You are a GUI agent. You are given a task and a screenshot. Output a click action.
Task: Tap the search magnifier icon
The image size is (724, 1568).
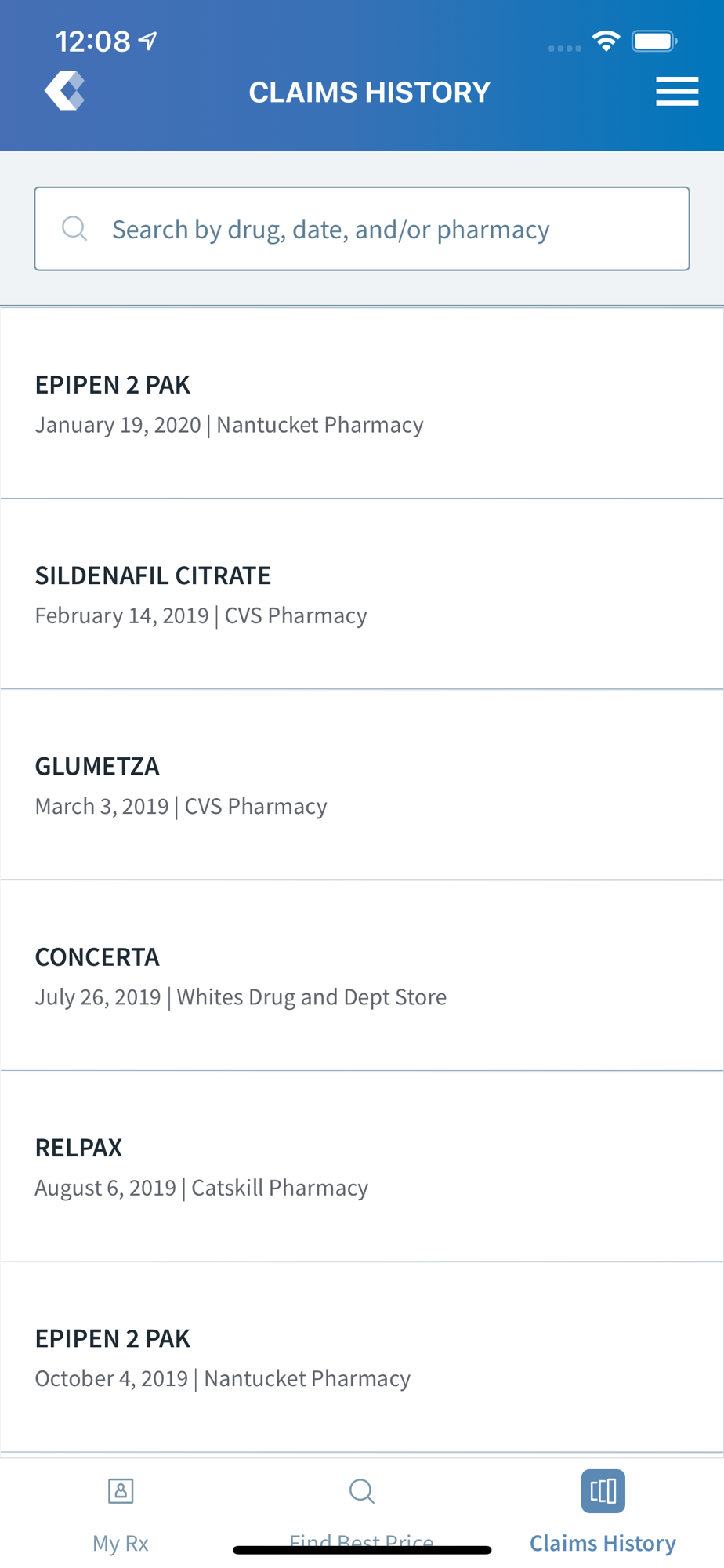pos(74,228)
